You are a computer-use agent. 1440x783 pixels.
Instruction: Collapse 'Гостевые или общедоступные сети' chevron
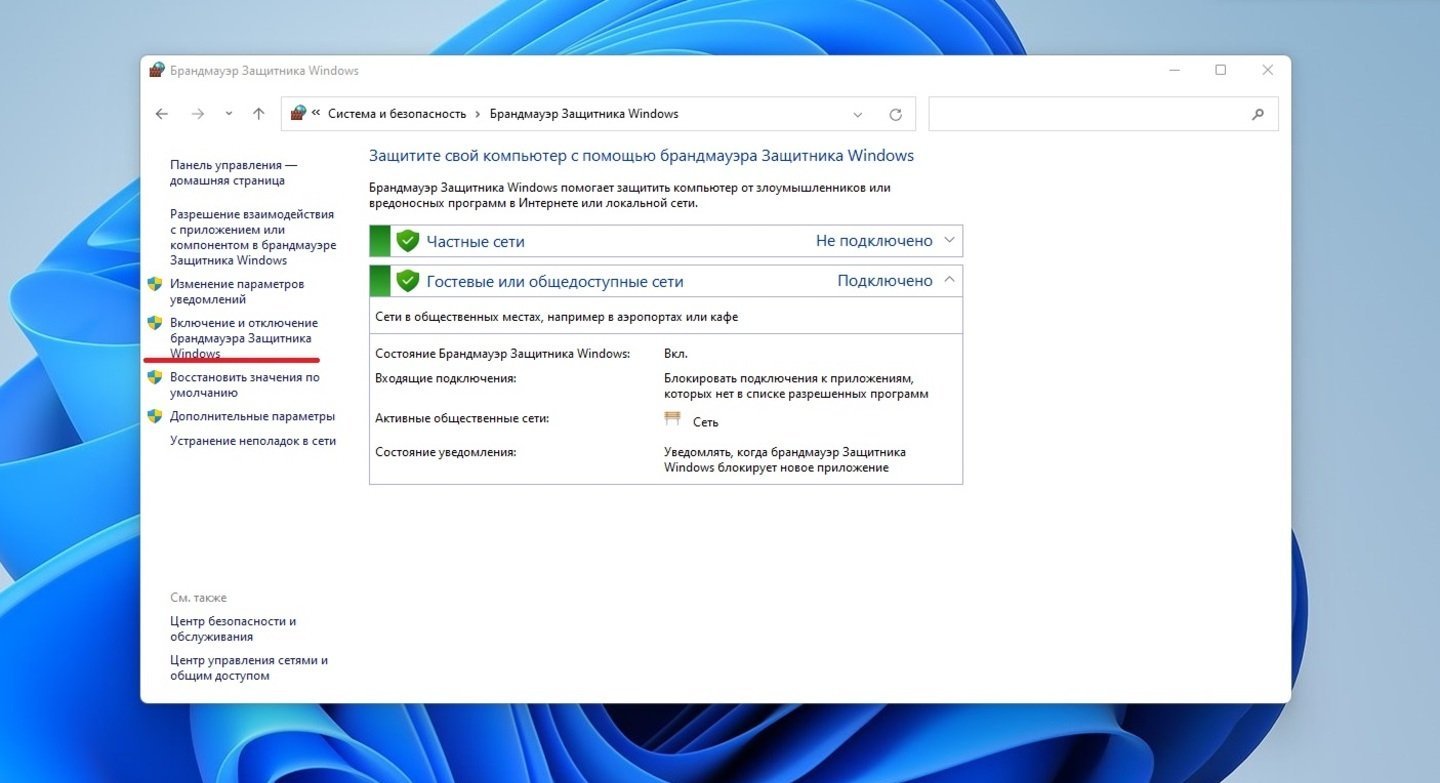[x=950, y=280]
